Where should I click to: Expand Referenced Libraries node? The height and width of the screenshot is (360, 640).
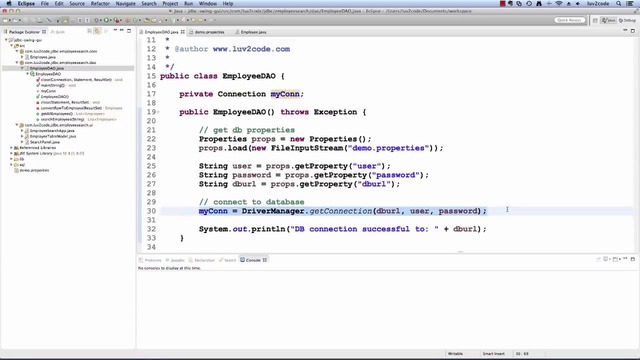point(11,148)
